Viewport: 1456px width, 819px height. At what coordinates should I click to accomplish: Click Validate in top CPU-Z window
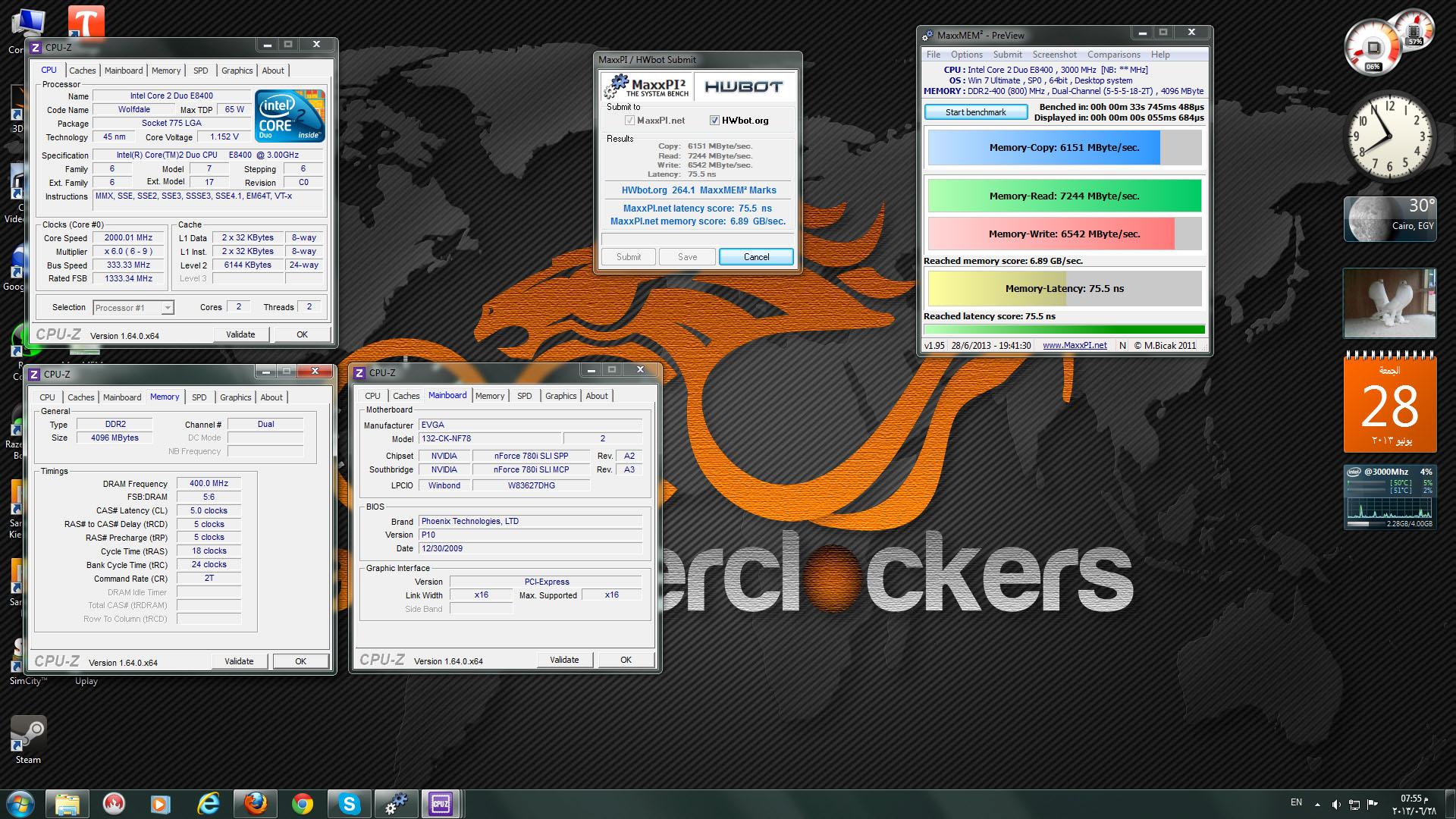(240, 334)
